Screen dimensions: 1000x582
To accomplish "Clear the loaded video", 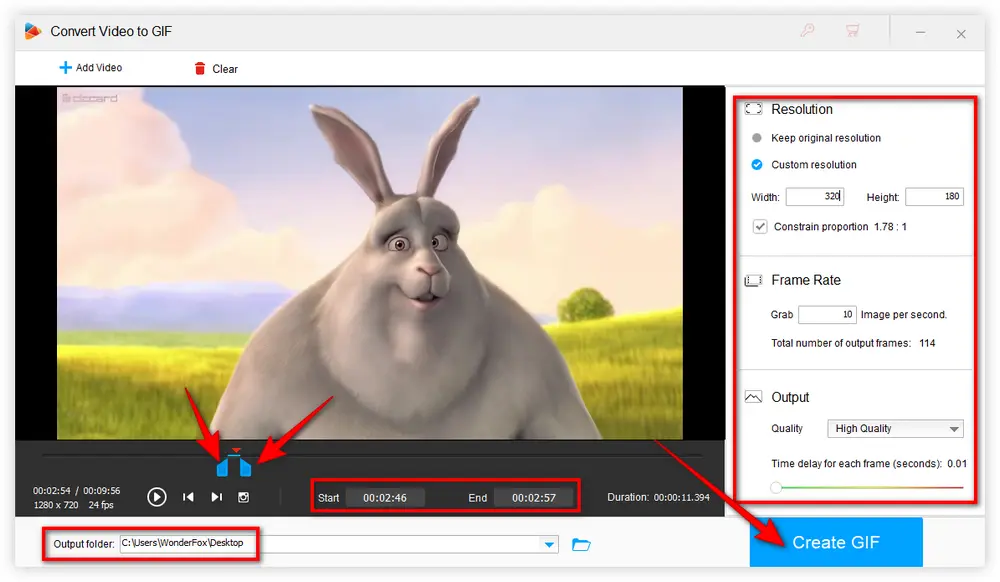I will pyautogui.click(x=216, y=68).
